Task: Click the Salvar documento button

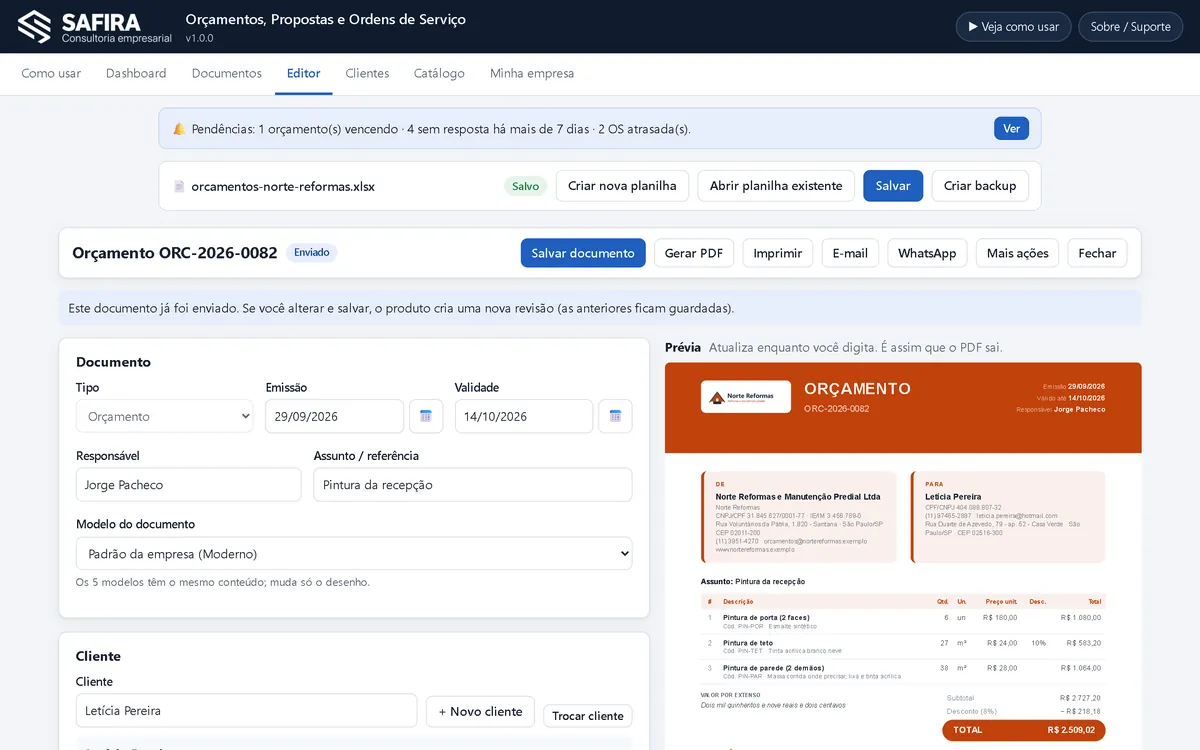Action: [583, 253]
